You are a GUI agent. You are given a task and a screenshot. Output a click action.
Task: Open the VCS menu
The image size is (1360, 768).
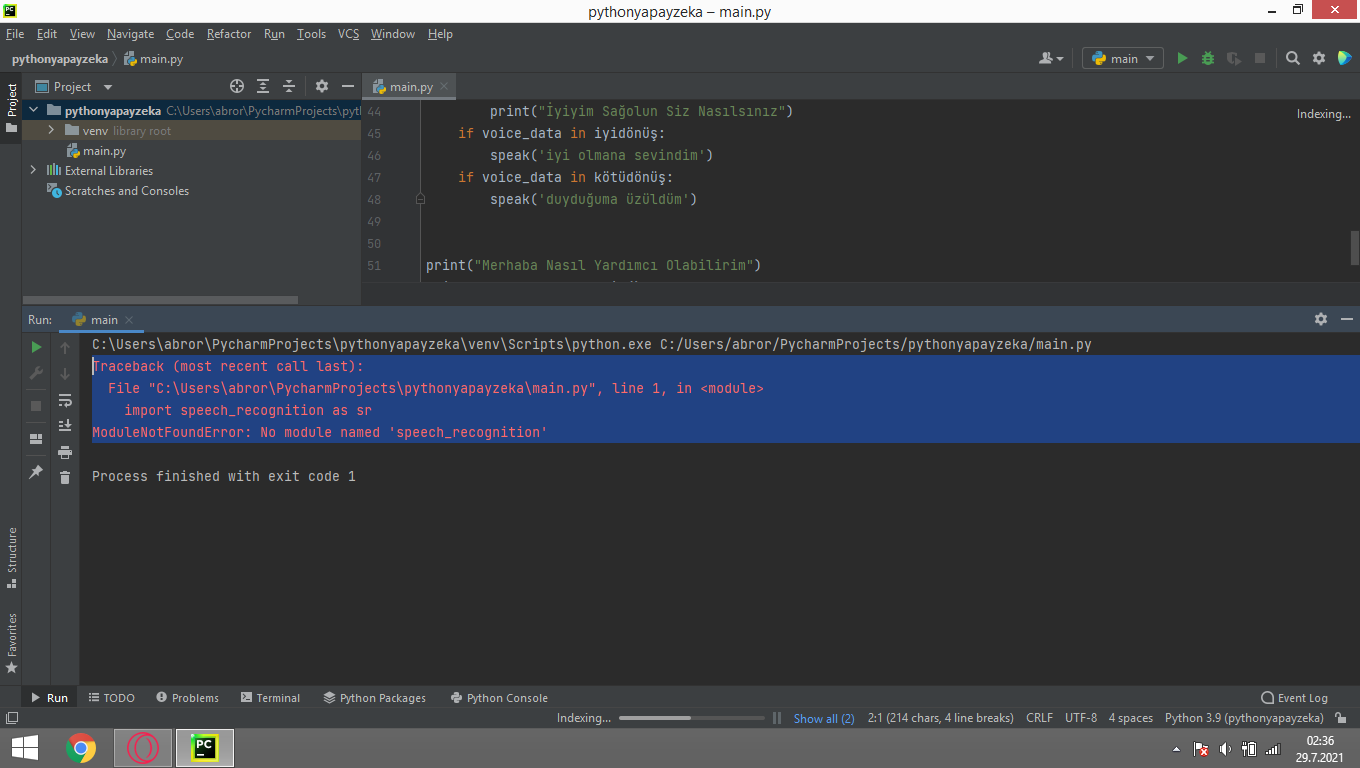click(348, 34)
